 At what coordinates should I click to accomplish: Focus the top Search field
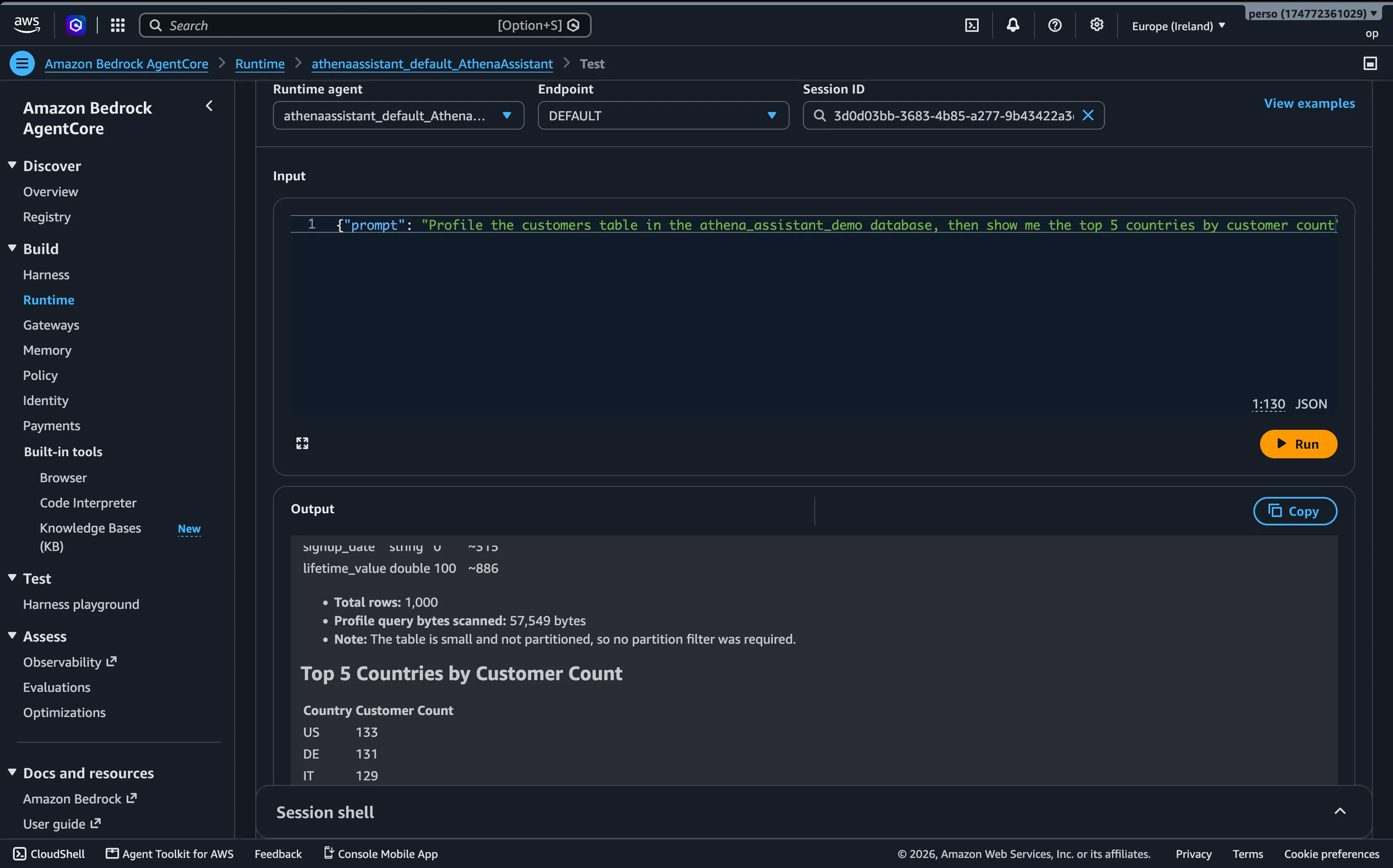[x=365, y=25]
